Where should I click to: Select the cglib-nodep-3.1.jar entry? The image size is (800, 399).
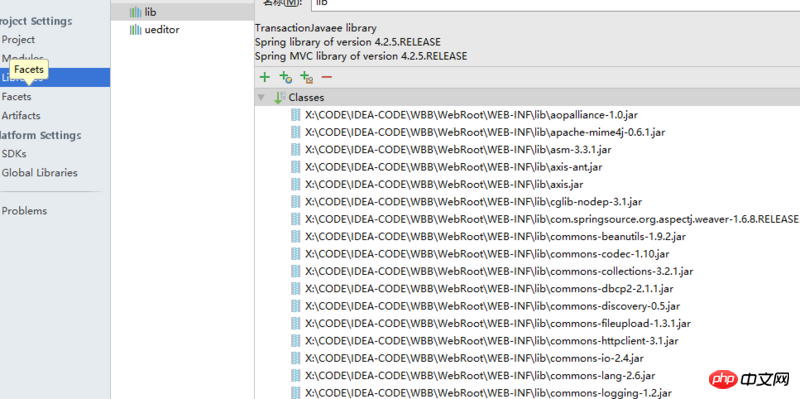pyautogui.click(x=473, y=202)
